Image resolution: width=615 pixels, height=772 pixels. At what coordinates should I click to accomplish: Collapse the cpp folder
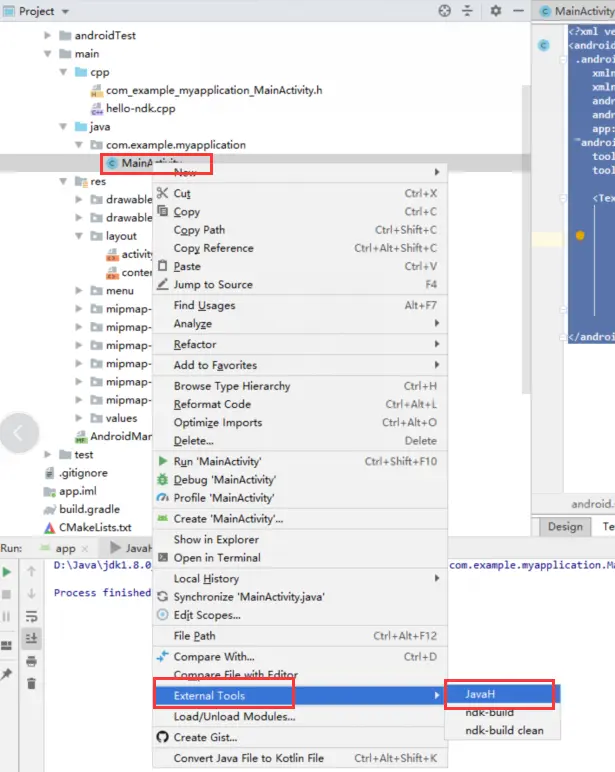pyautogui.click(x=63, y=72)
